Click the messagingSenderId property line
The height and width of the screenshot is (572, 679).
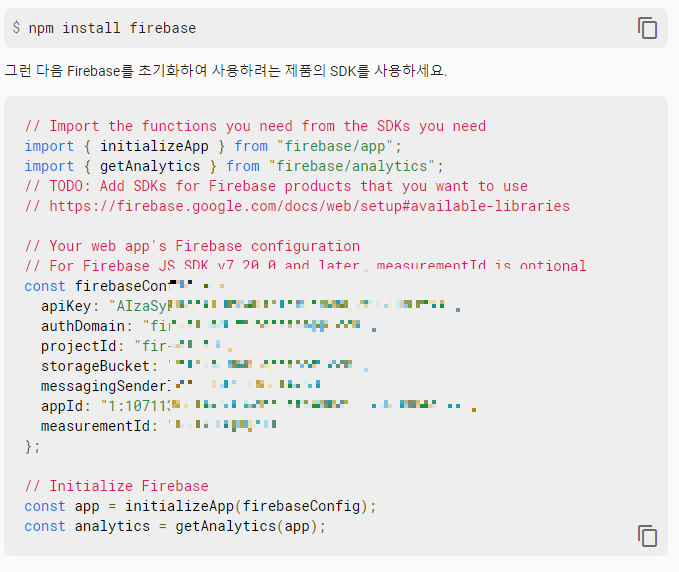click(x=181, y=386)
